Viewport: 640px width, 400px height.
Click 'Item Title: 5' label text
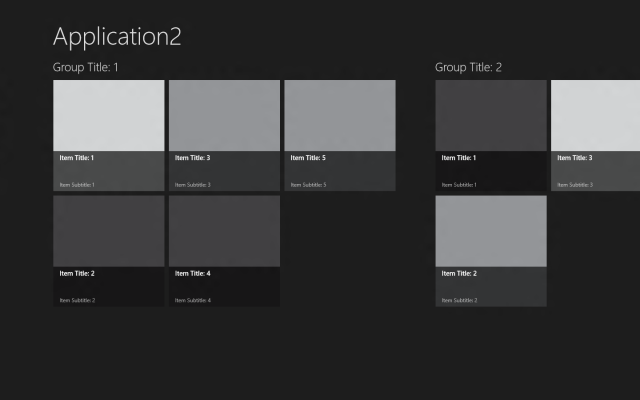coord(308,158)
